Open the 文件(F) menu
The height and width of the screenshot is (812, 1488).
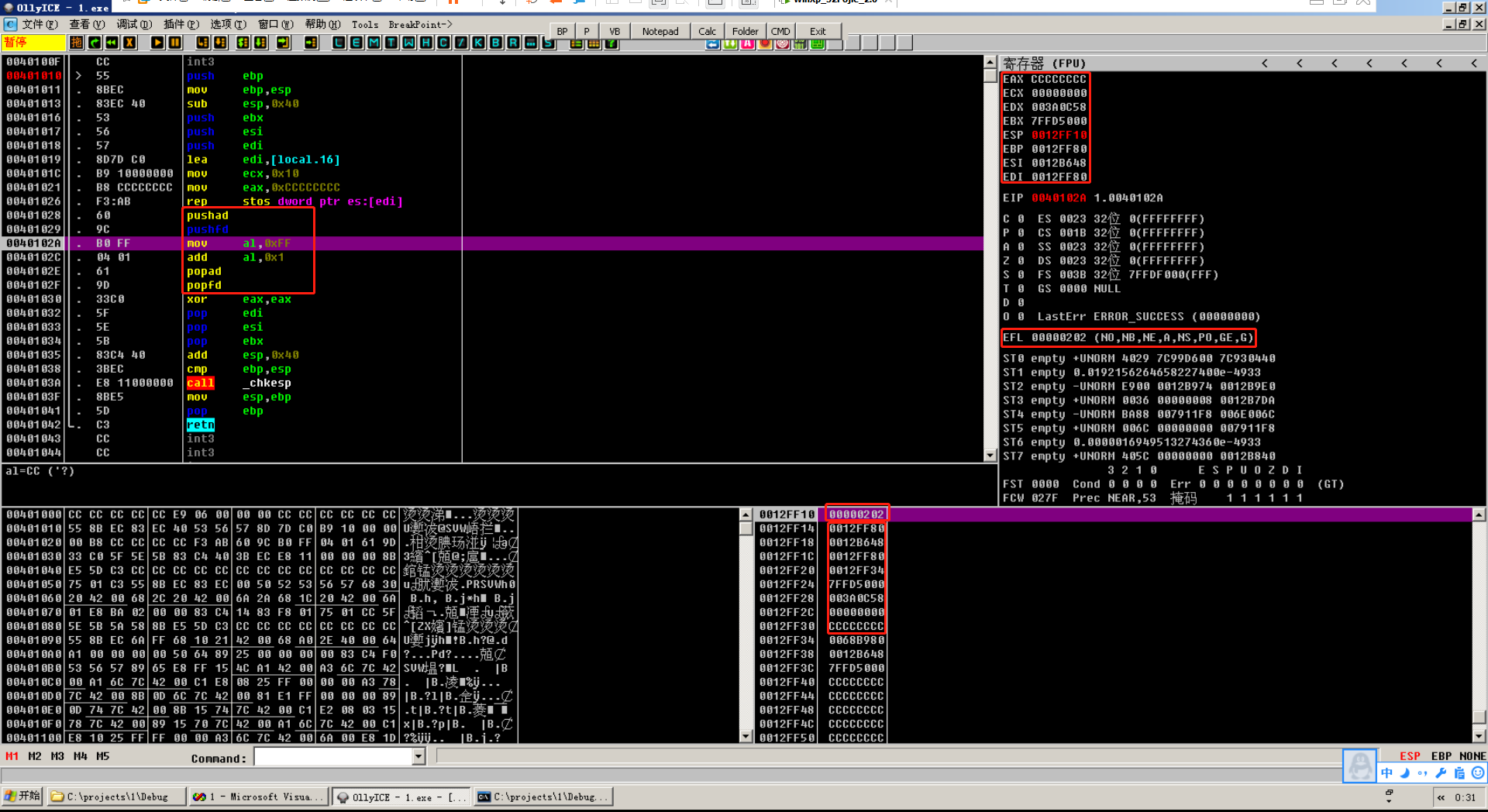pyautogui.click(x=40, y=24)
